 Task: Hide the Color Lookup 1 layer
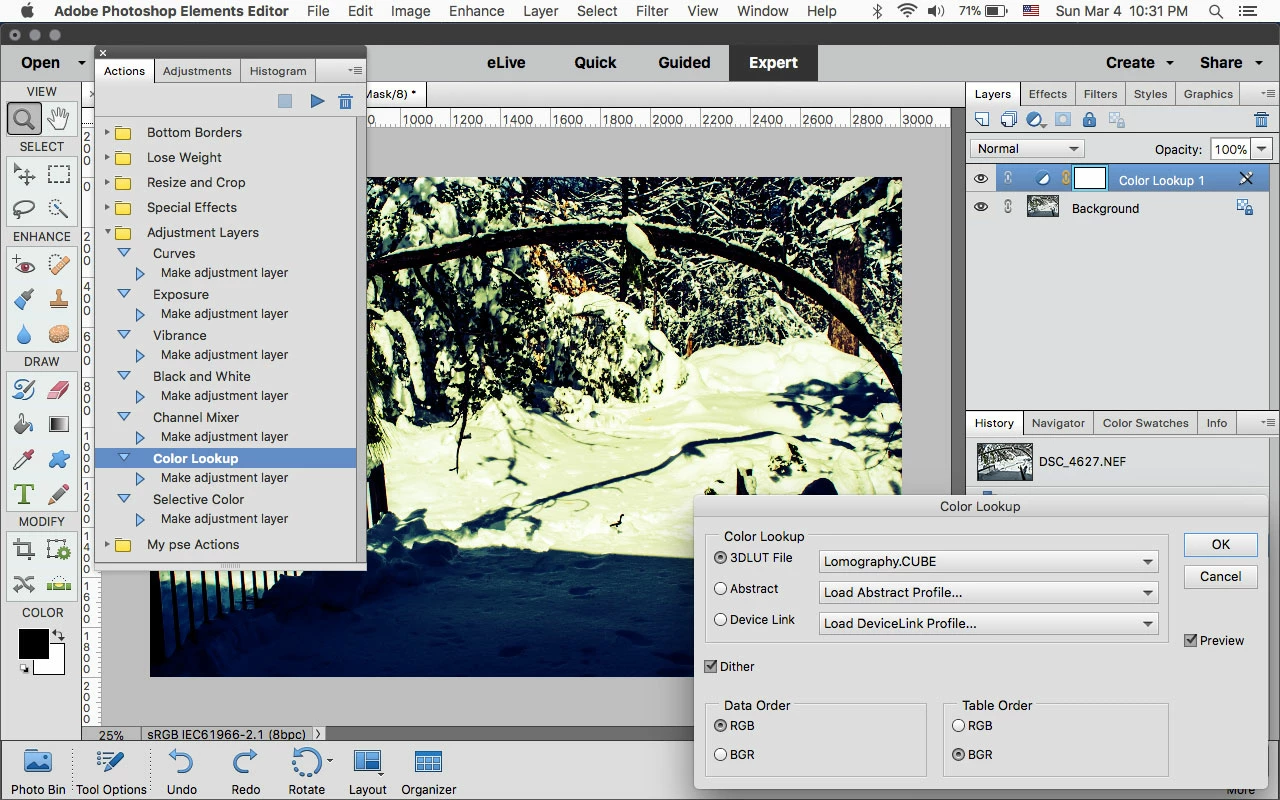(x=981, y=179)
